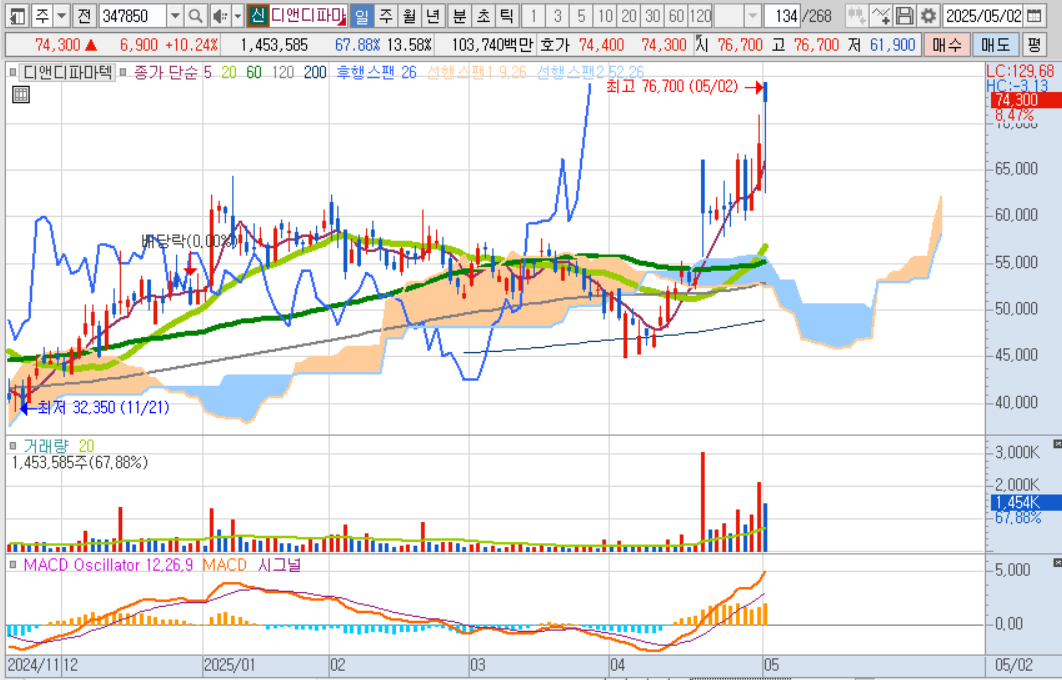
Task: Click moving average 120 legend label
Action: click(283, 72)
